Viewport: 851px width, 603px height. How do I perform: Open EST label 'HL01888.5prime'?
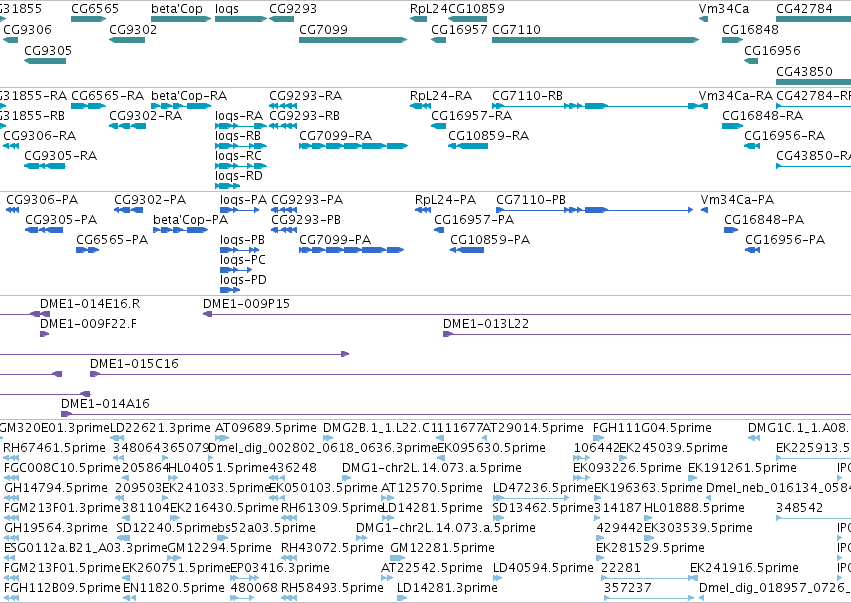pos(694,509)
